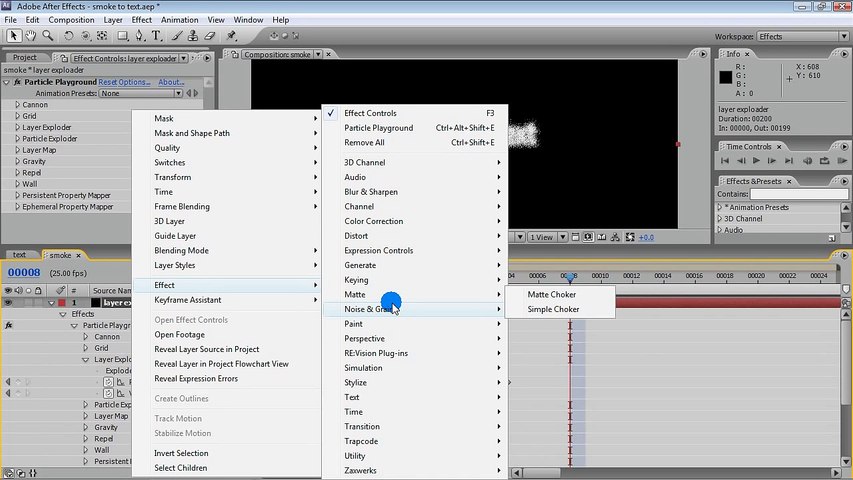Select the Rotation tool

[69, 36]
